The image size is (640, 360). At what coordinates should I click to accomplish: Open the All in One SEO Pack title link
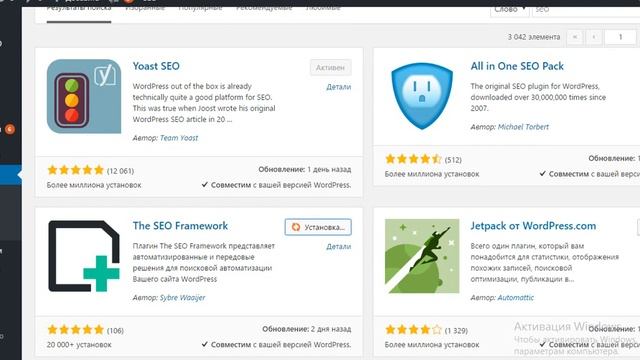coord(517,66)
